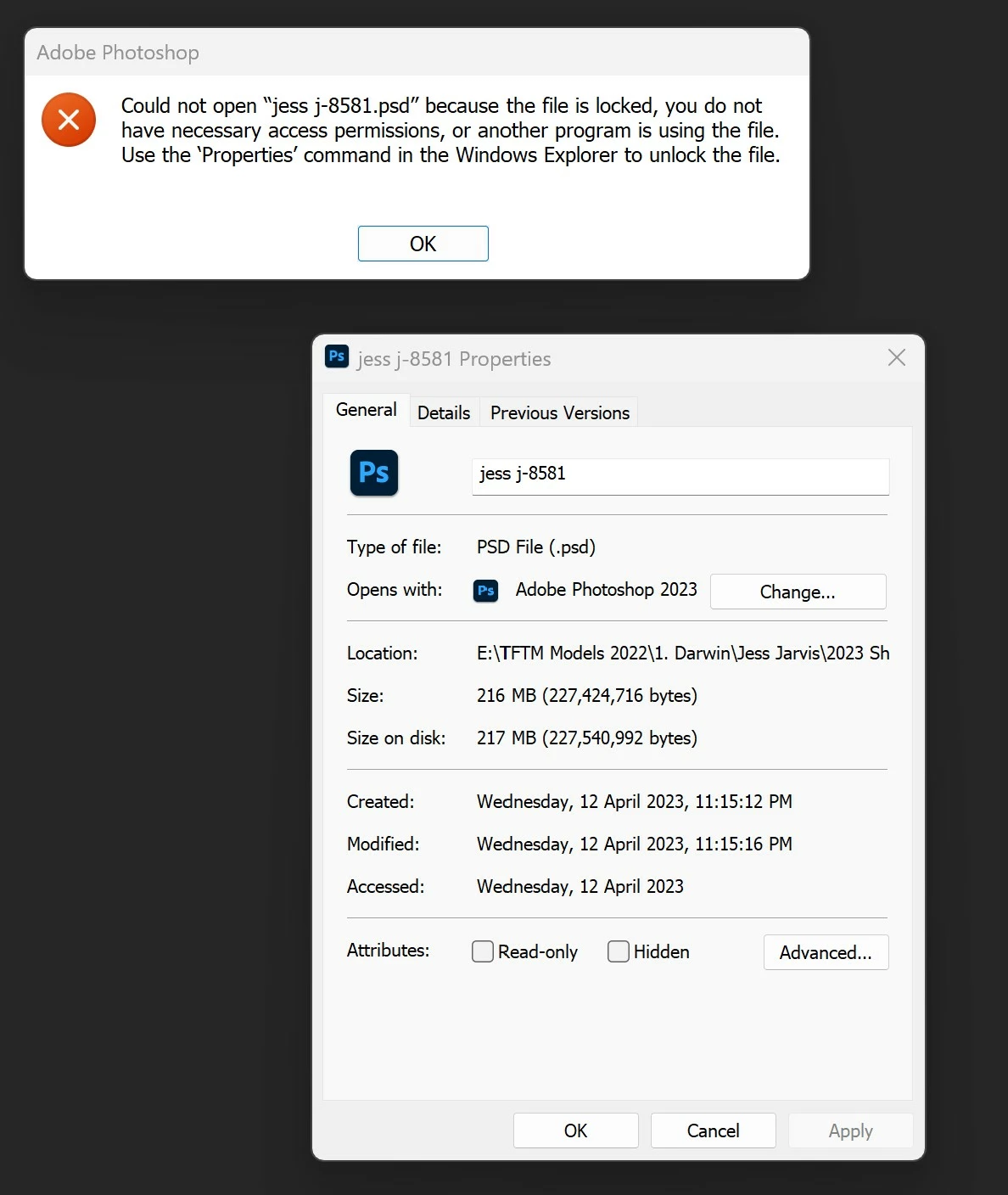The image size is (1008, 1195).
Task: Click Adobe Photoshop 2023 opens-with text
Action: tap(607, 589)
